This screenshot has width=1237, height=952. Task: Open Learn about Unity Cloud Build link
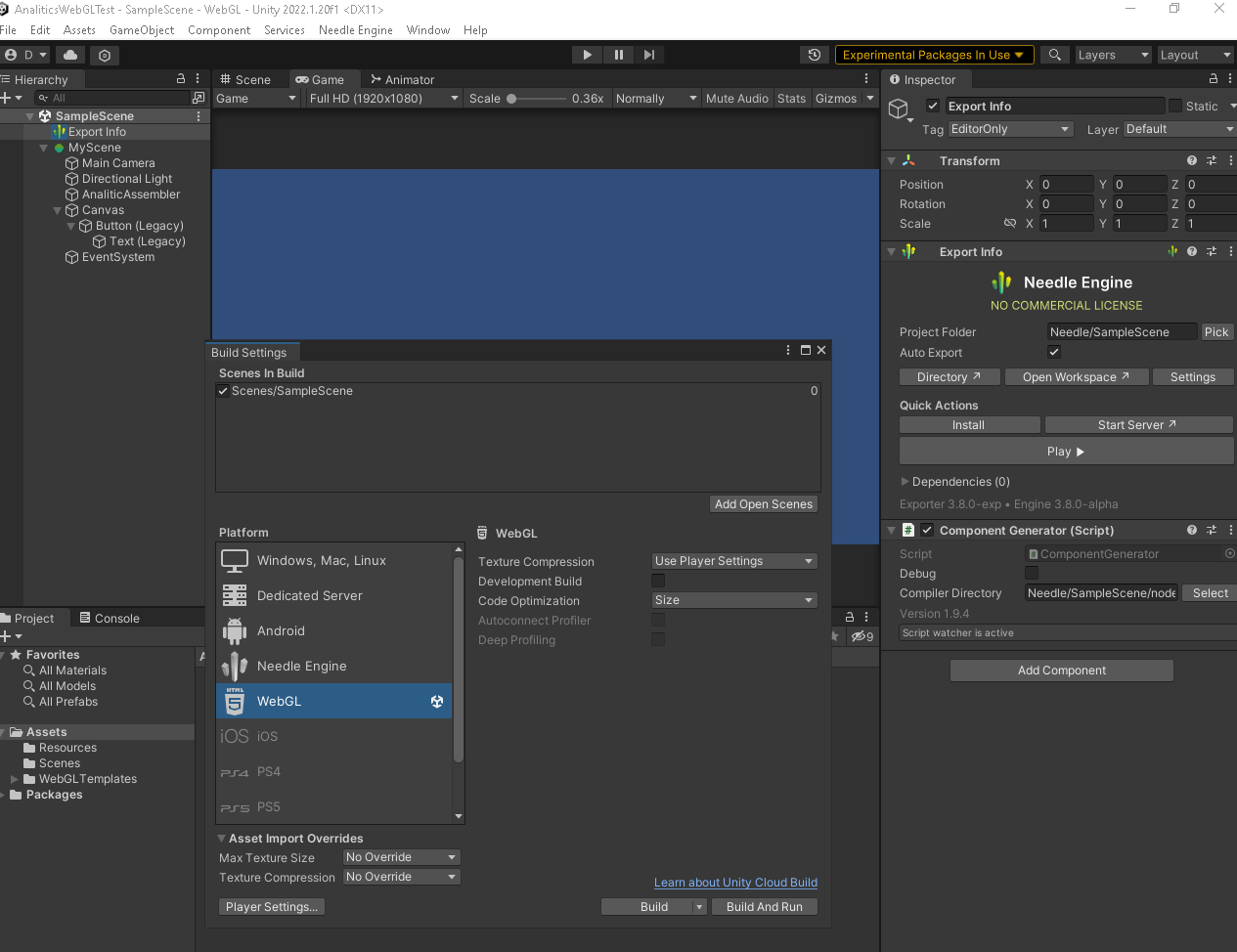[x=735, y=882]
